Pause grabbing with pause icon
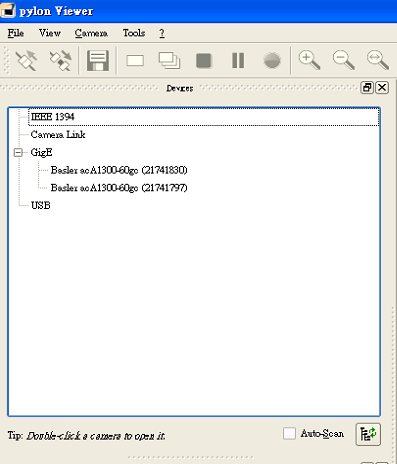397x464 pixels. pyautogui.click(x=238, y=61)
